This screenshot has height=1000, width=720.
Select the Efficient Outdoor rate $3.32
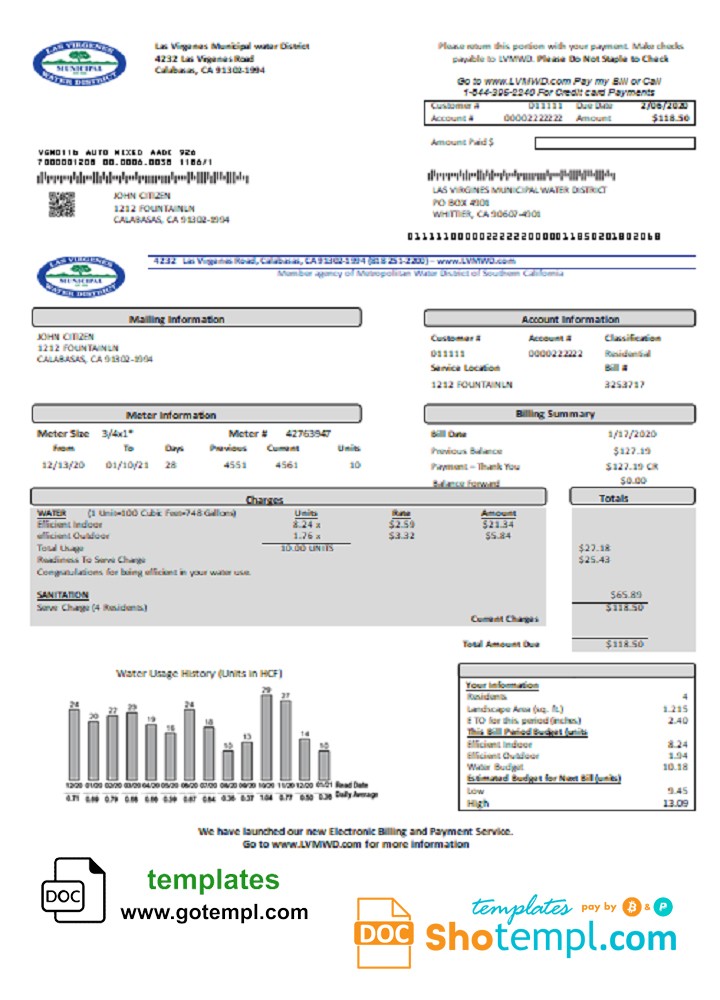[x=402, y=536]
